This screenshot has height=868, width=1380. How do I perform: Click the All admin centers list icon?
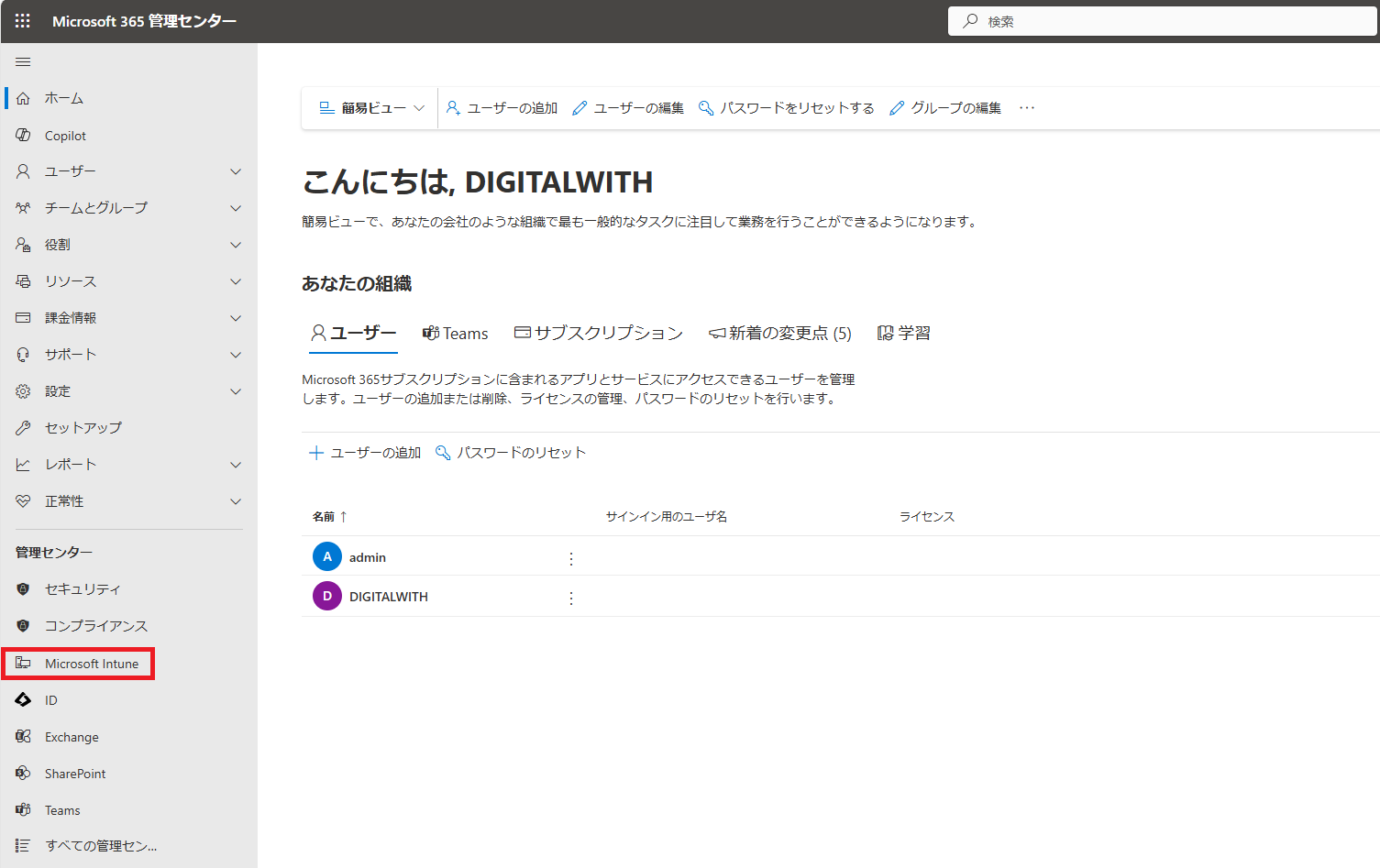tap(23, 845)
